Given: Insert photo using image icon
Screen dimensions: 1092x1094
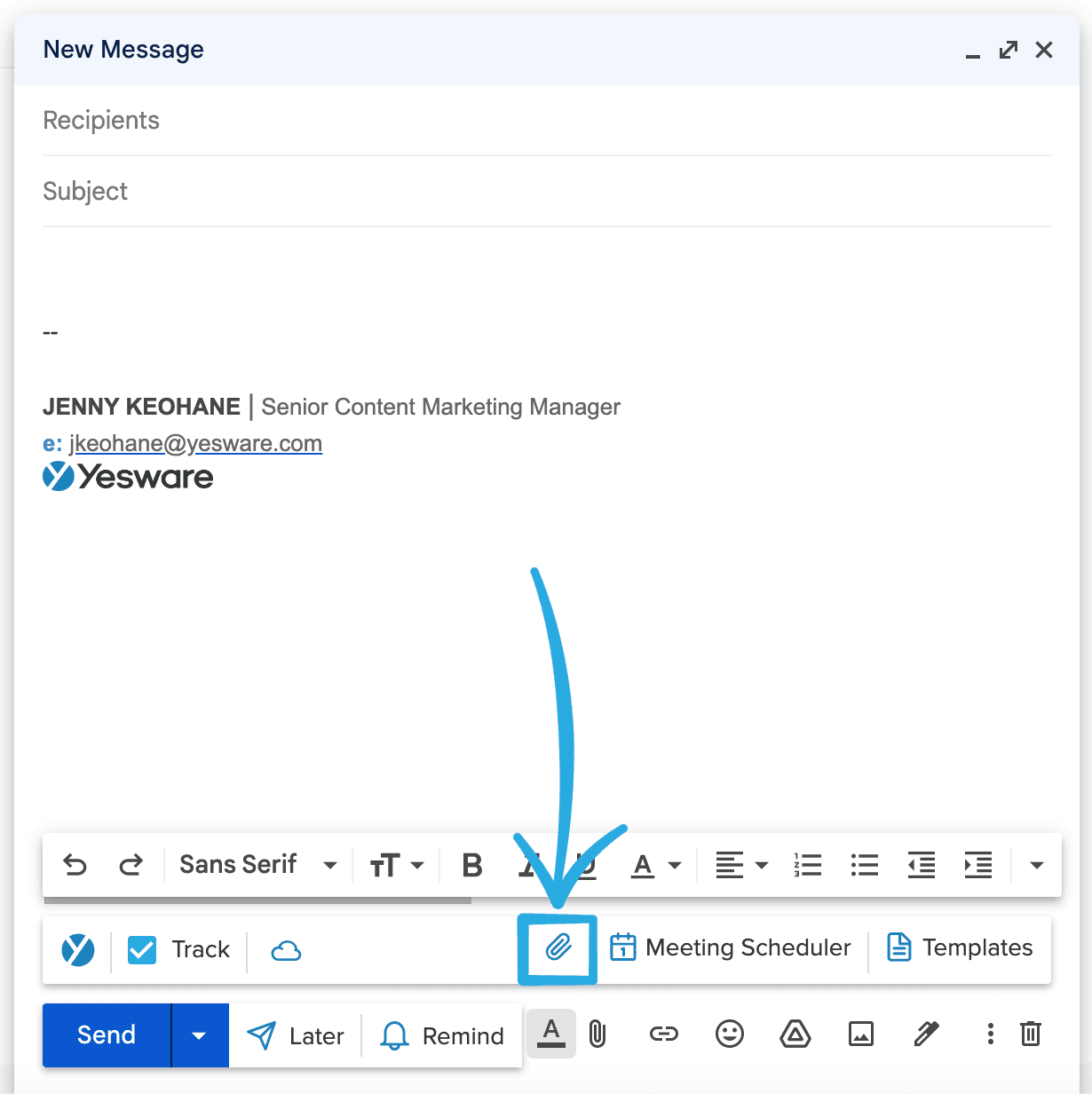Looking at the screenshot, I should pyautogui.click(x=860, y=1034).
